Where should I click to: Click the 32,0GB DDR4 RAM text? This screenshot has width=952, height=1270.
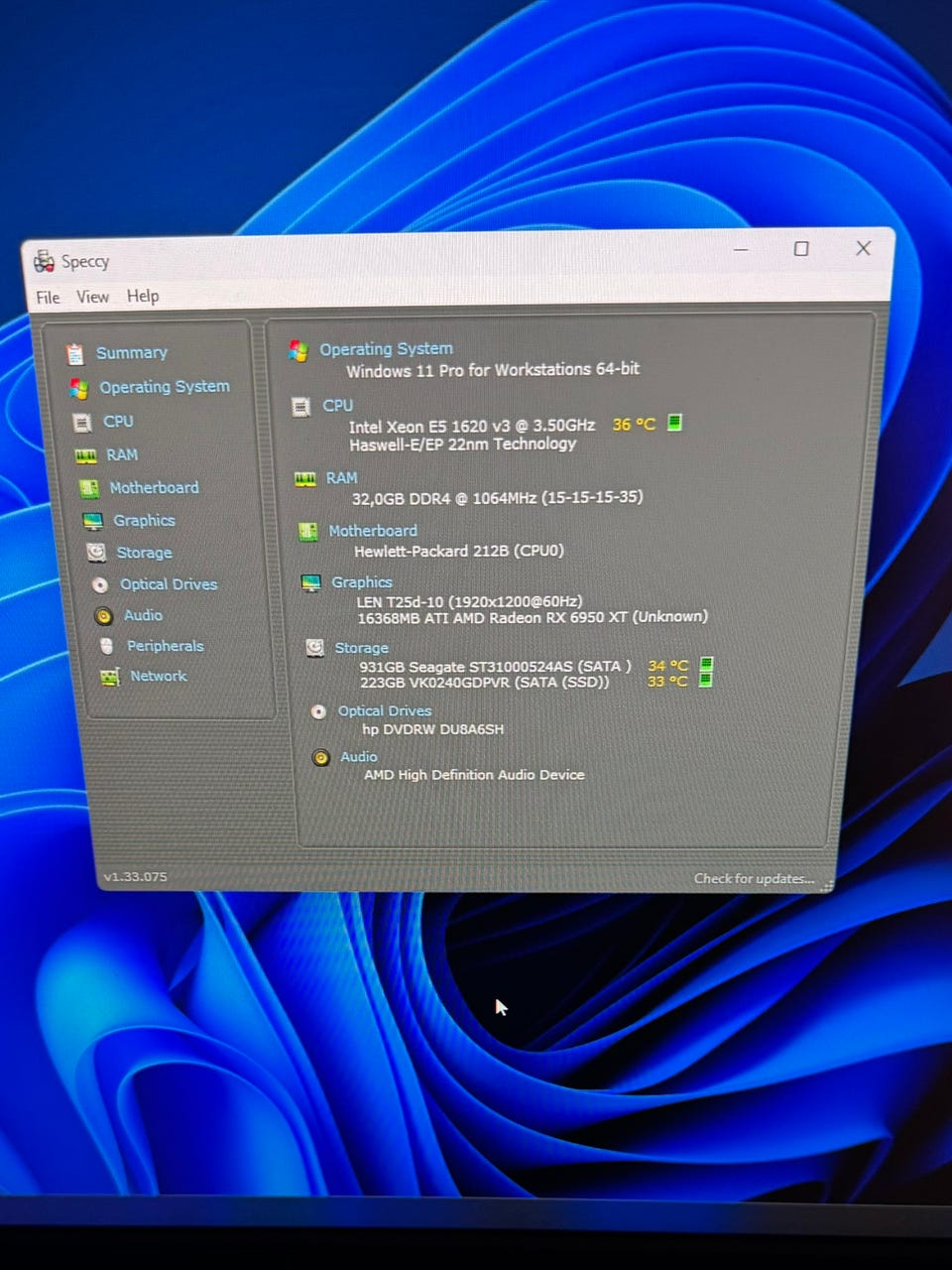tap(498, 498)
